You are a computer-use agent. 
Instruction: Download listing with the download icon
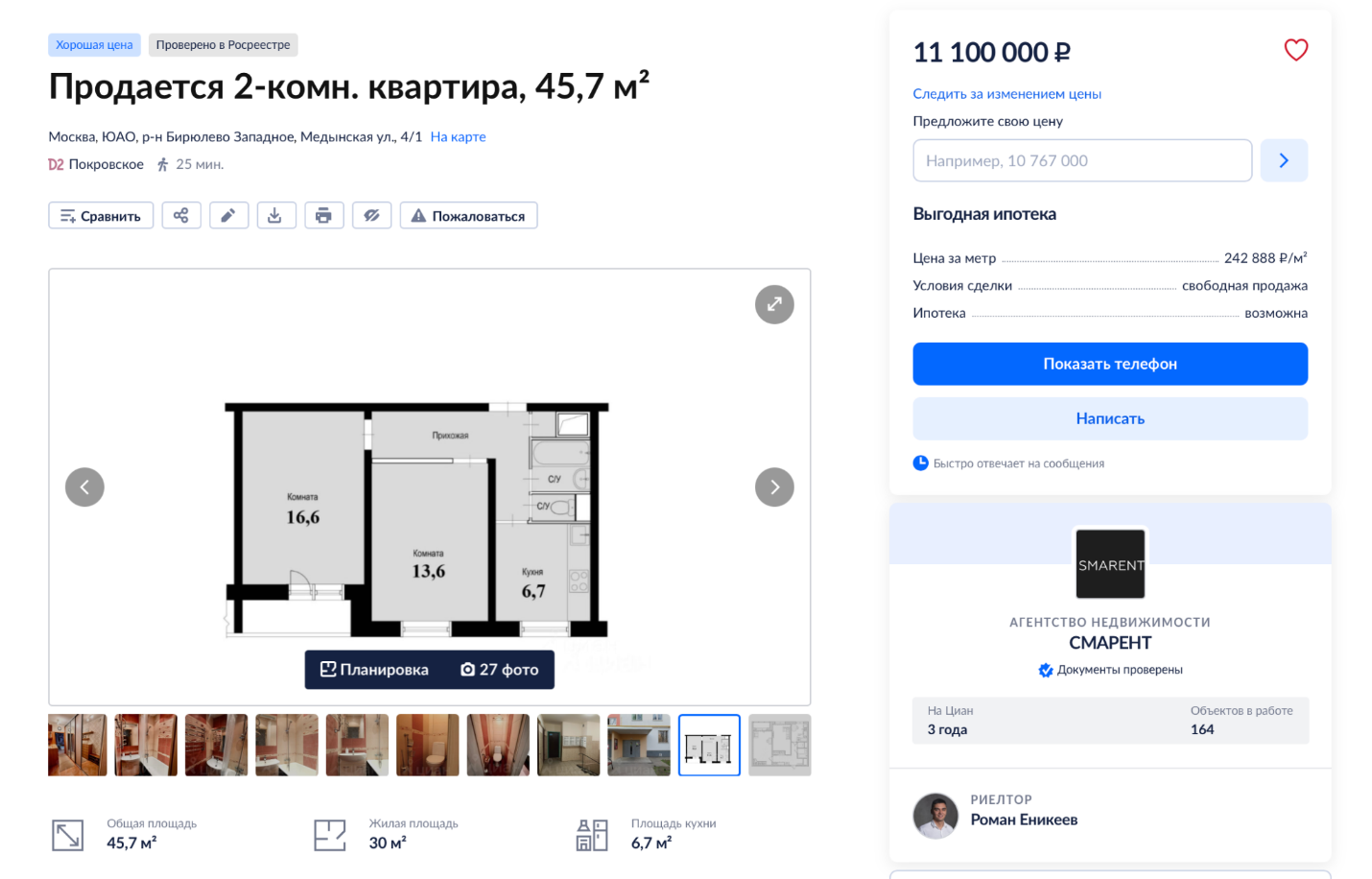tap(275, 216)
